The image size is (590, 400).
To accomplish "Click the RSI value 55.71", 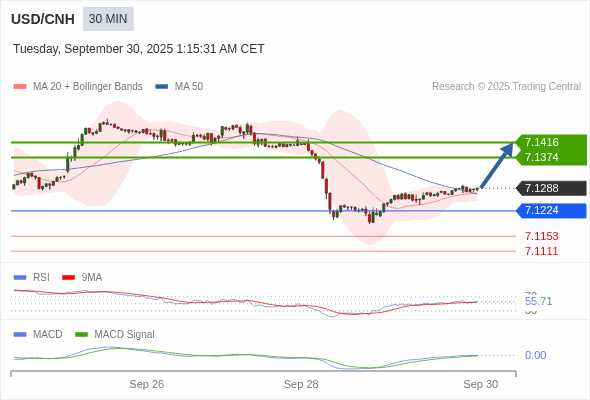I will tap(538, 301).
